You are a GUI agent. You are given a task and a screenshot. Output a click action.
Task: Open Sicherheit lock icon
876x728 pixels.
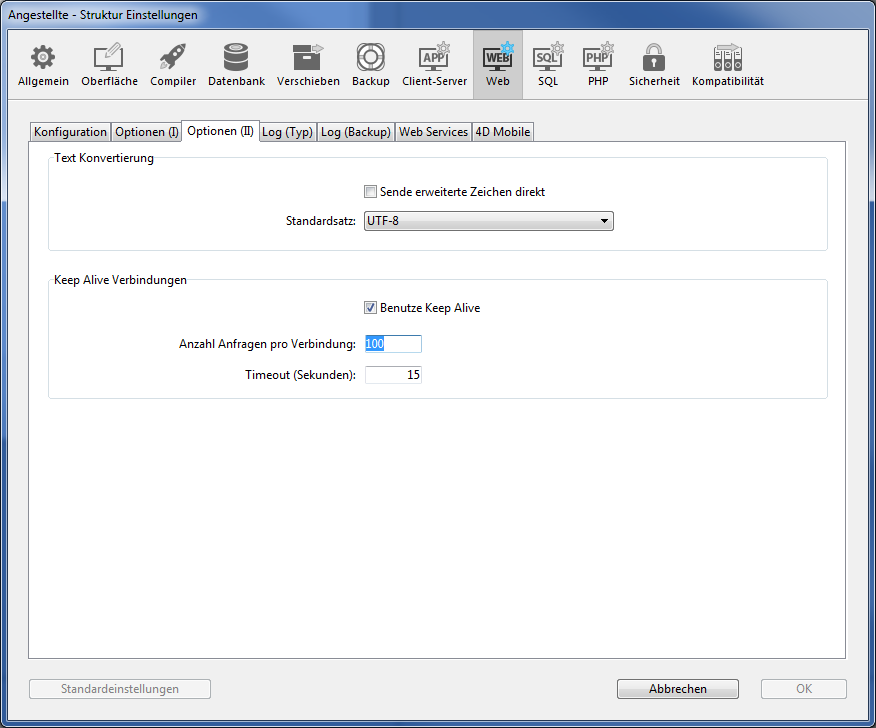654,64
